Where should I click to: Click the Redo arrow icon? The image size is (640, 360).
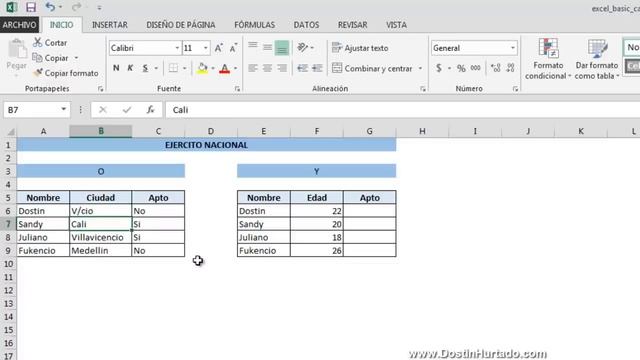pyautogui.click(x=76, y=7)
